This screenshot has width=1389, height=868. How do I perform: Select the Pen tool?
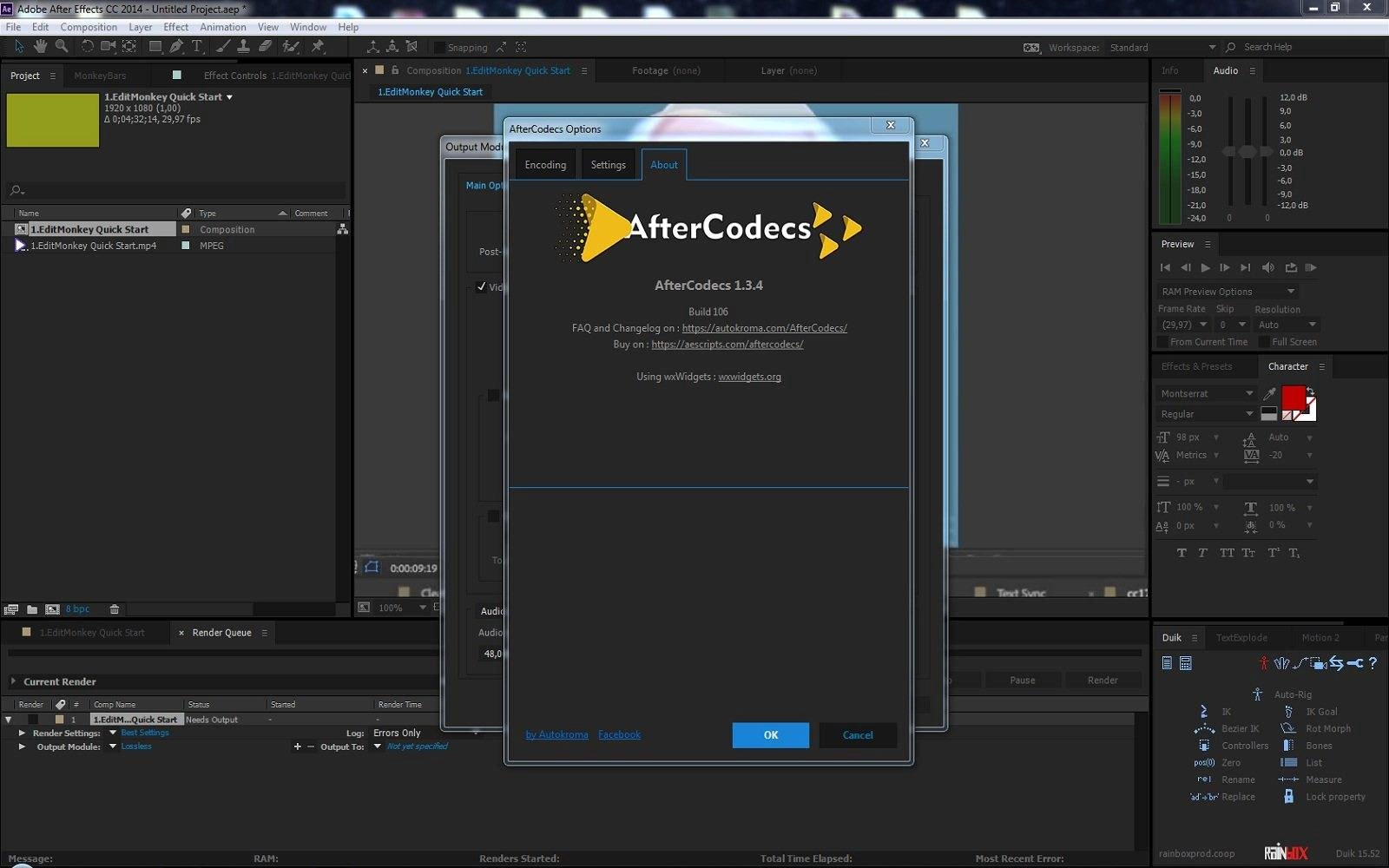point(177,47)
